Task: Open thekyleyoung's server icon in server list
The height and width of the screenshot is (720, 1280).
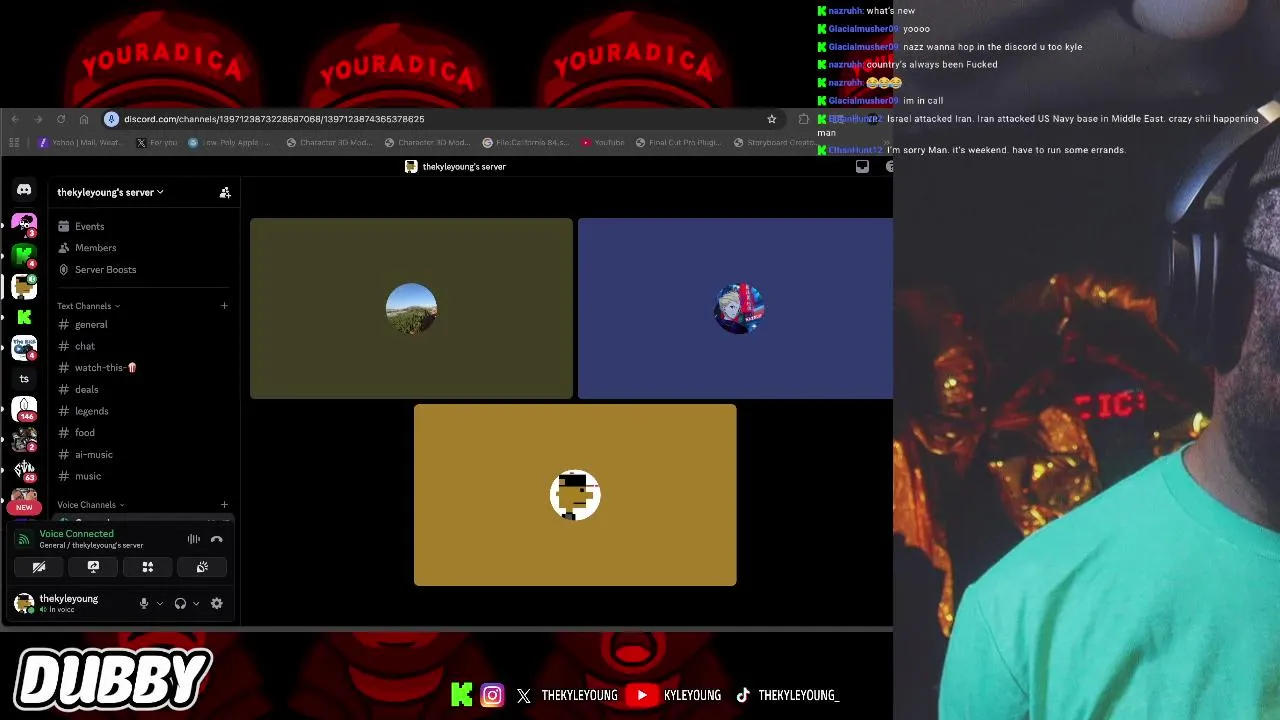Action: (x=24, y=286)
